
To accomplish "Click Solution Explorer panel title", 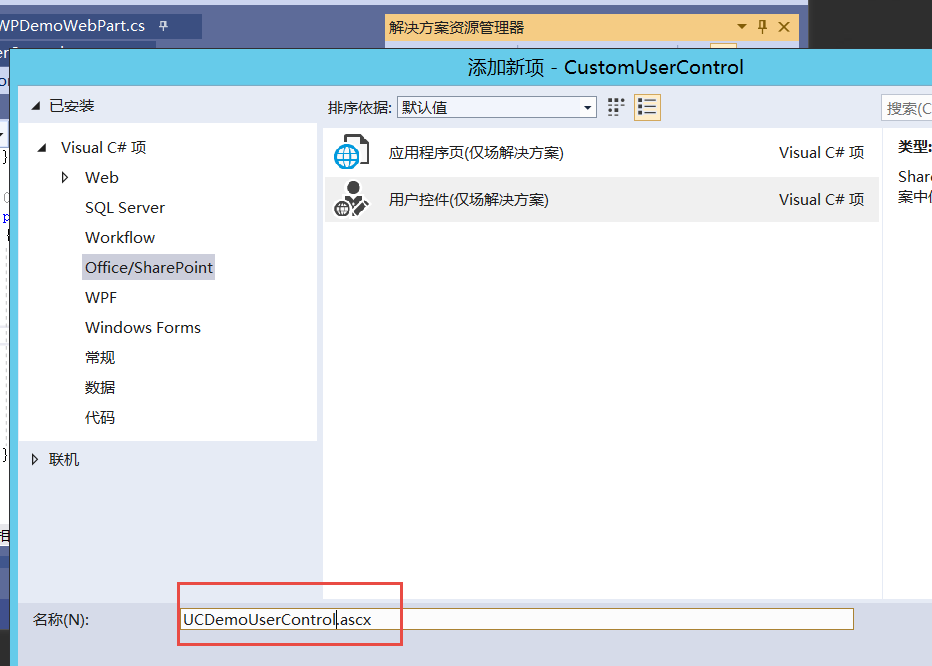I will [x=456, y=27].
